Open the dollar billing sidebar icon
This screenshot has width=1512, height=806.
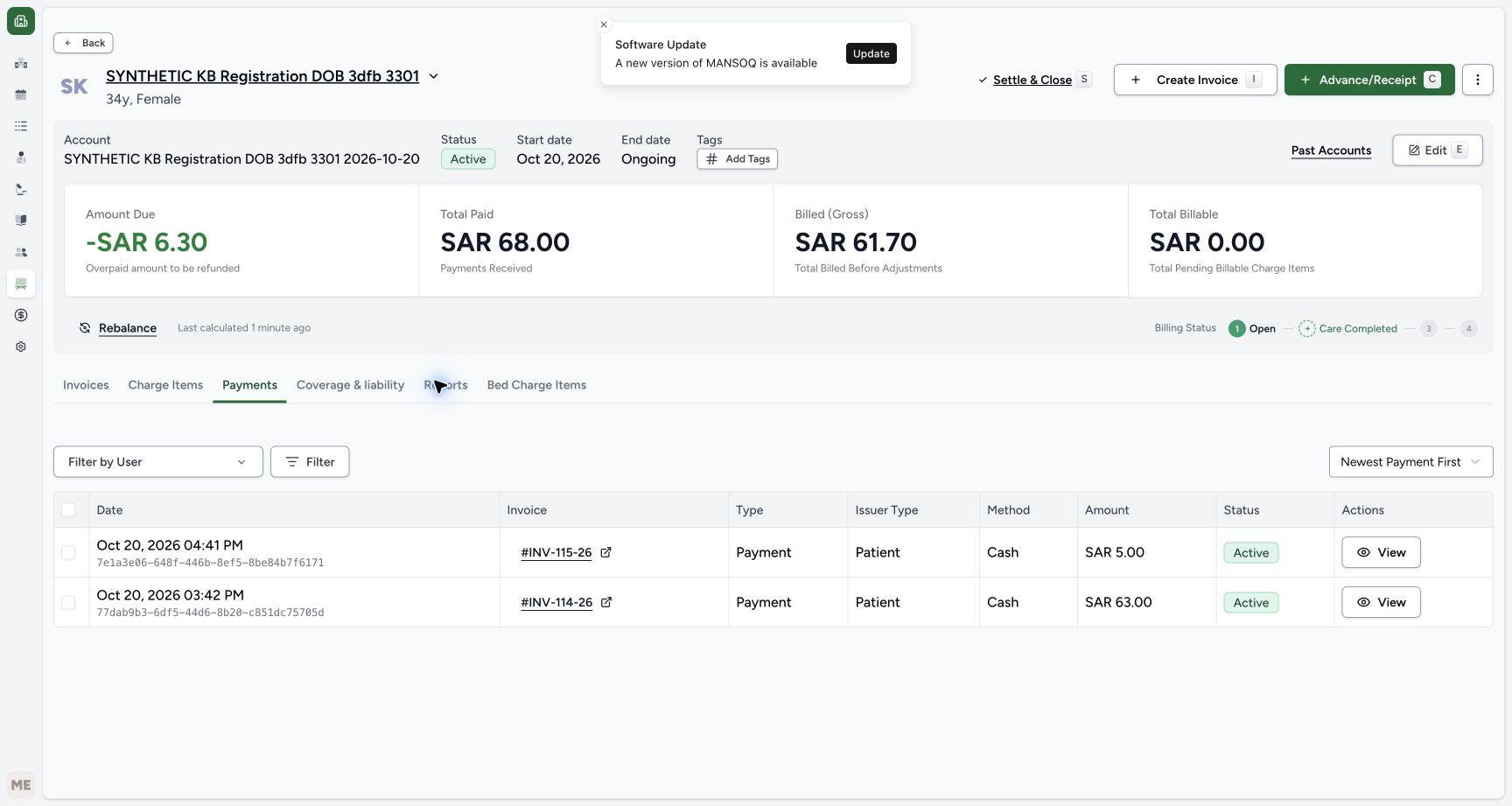21,315
